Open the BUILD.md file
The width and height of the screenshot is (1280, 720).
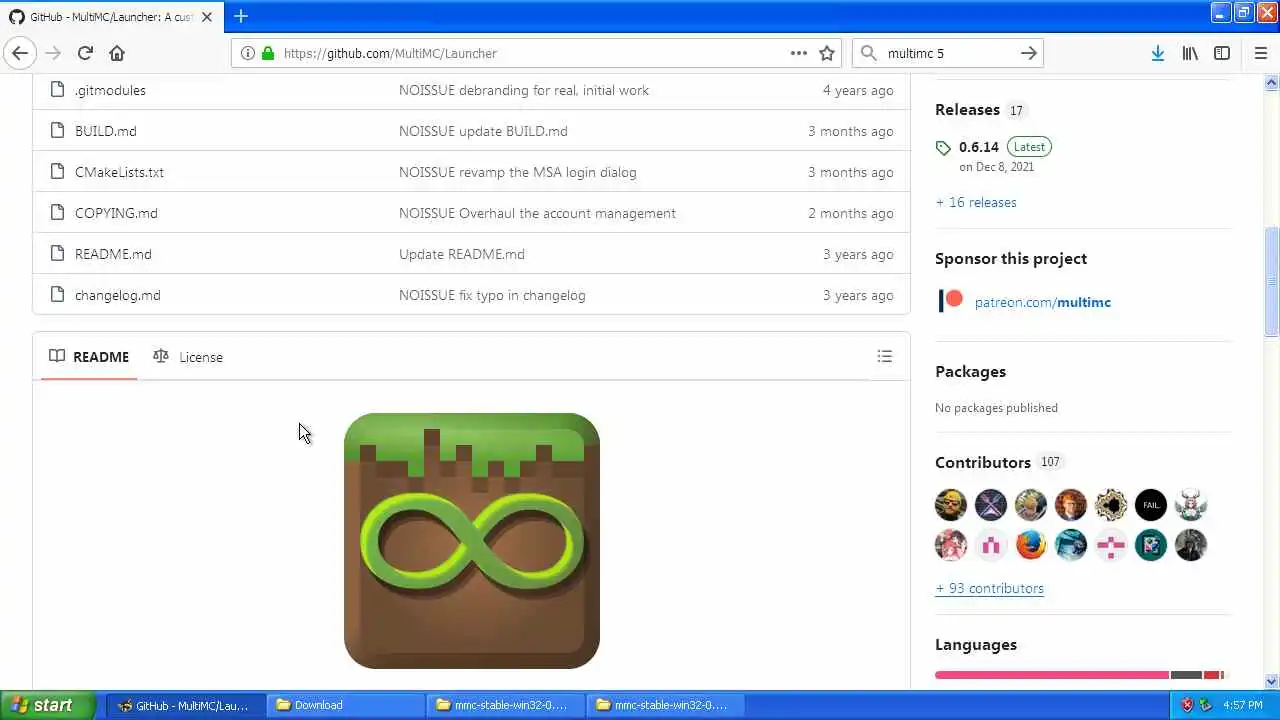105,131
